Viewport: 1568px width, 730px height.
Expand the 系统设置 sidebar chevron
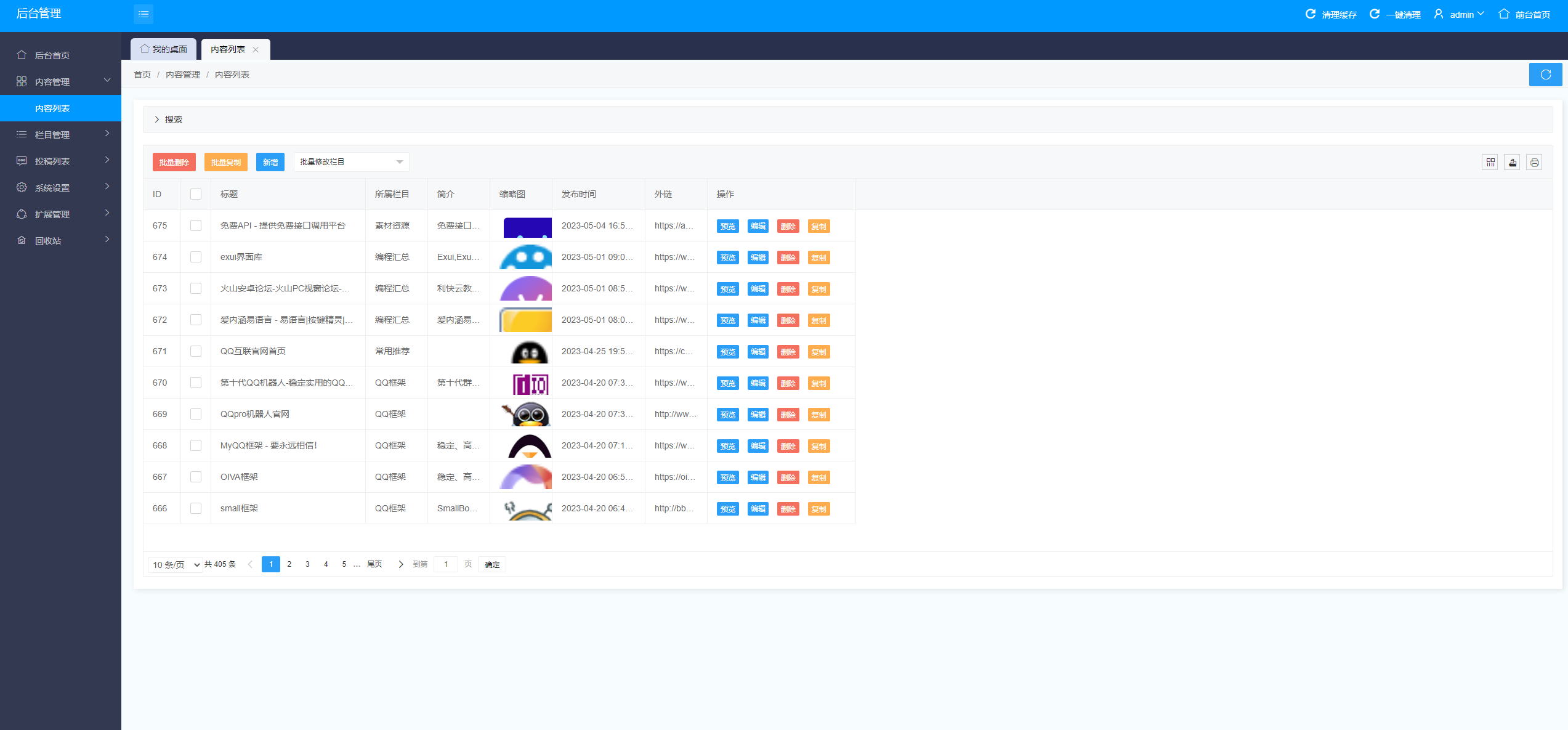[107, 187]
